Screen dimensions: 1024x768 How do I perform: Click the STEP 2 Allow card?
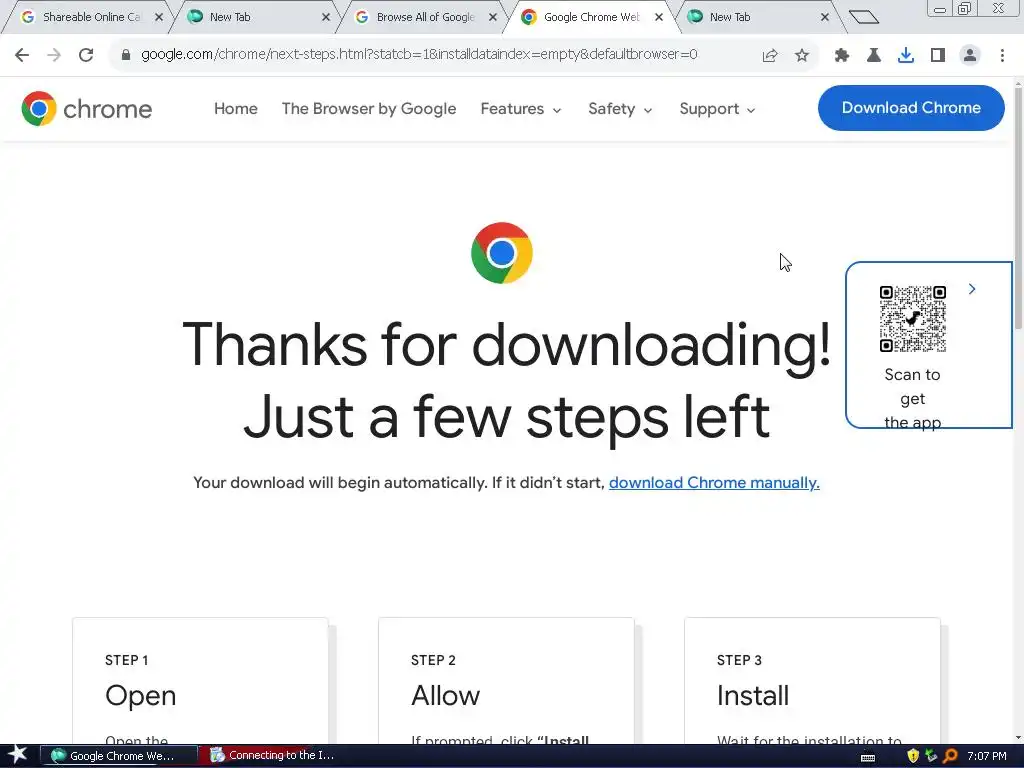pos(506,680)
